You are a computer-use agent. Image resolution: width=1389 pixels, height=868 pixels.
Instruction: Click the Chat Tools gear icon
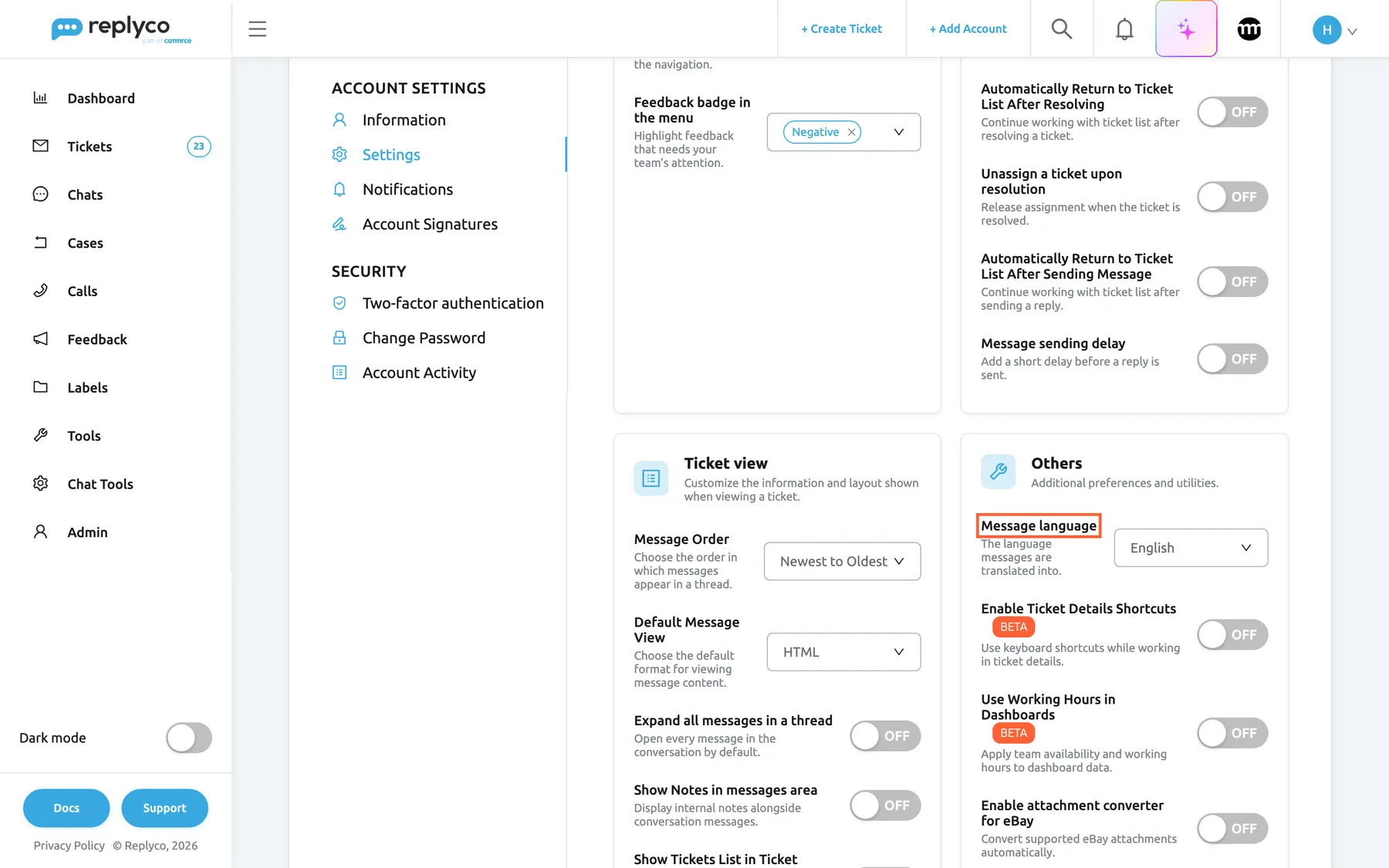point(40,484)
